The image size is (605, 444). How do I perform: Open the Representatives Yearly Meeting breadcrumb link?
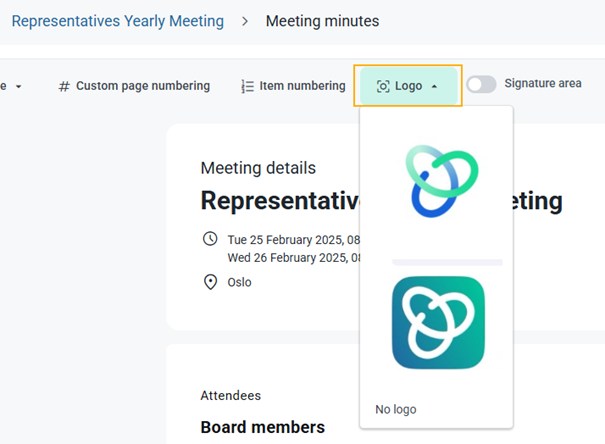118,21
